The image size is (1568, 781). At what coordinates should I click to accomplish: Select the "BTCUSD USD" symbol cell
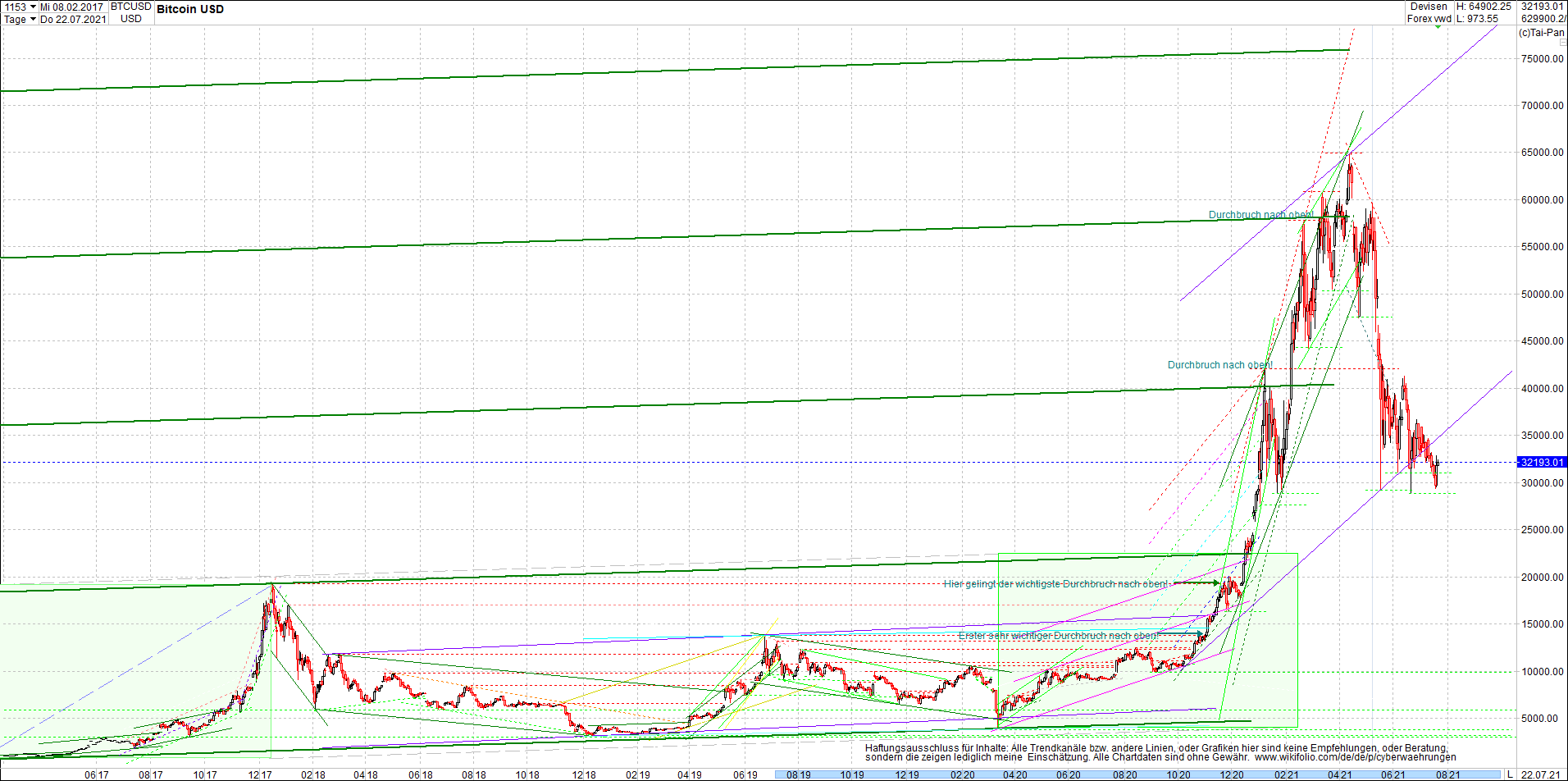point(130,12)
